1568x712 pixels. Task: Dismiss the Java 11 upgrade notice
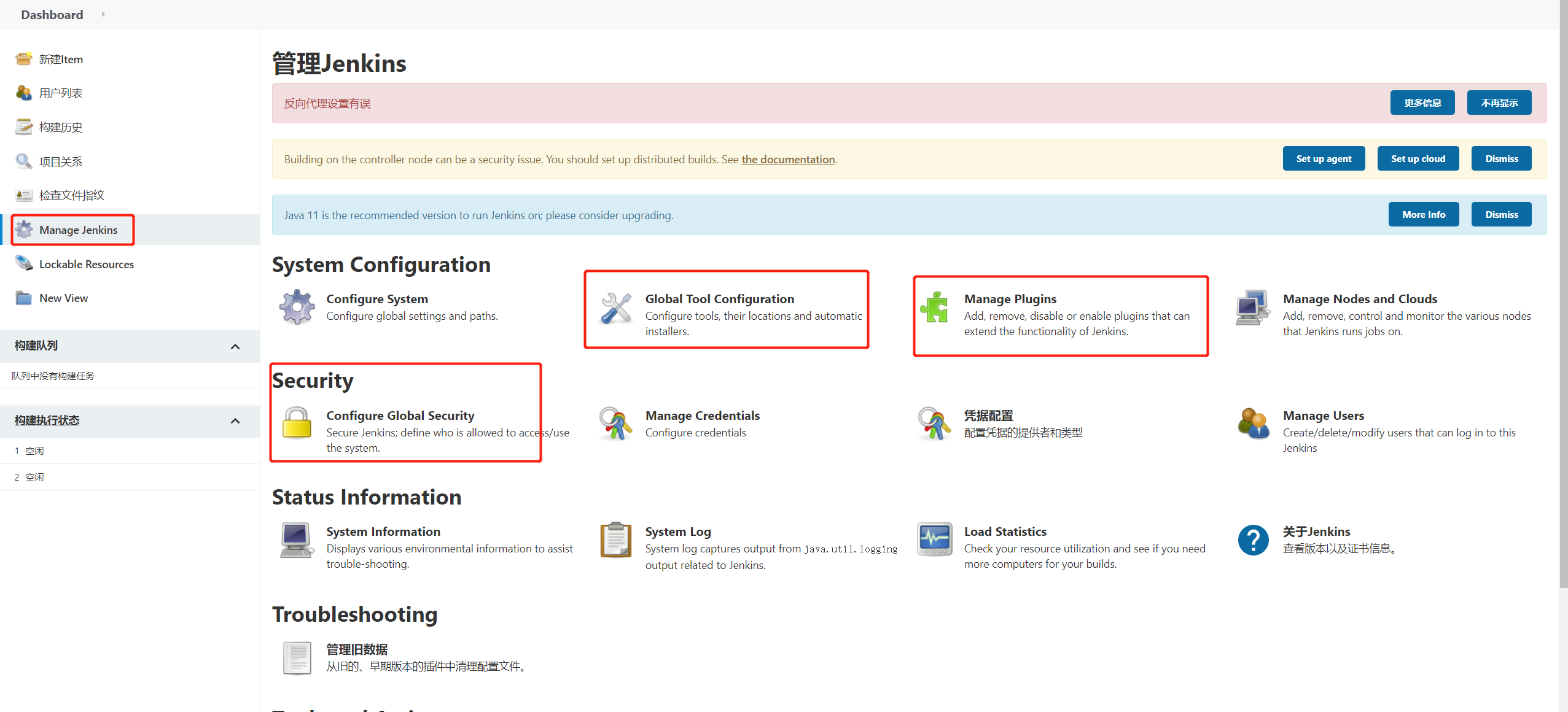[x=1501, y=214]
